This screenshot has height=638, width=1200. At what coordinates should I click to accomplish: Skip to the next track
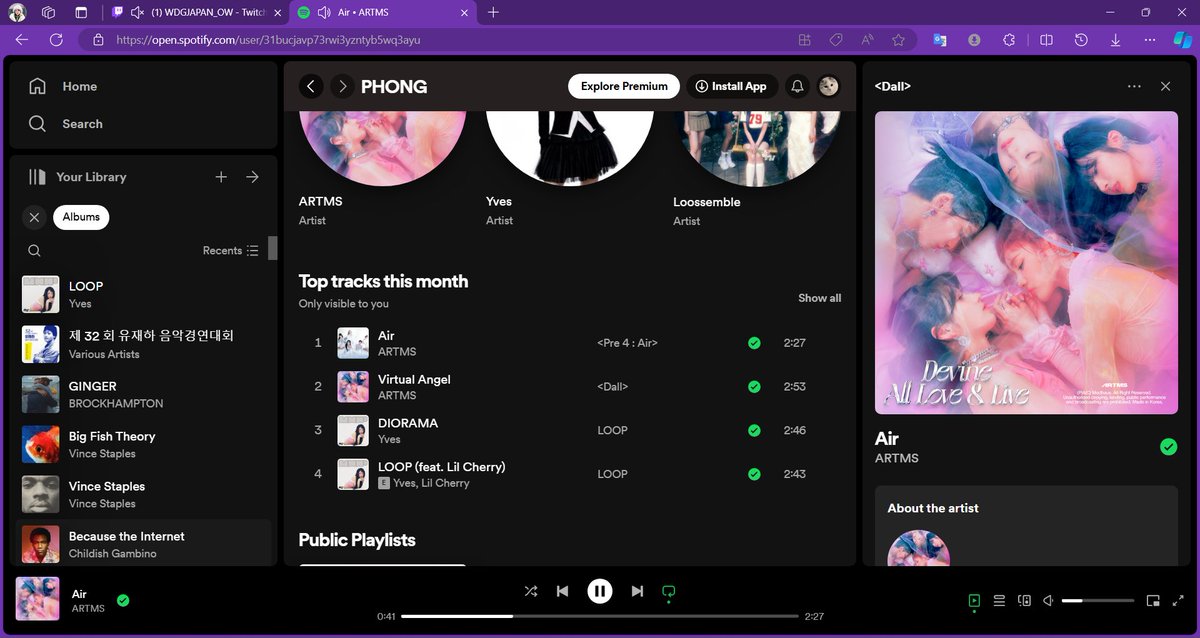pyautogui.click(x=637, y=591)
